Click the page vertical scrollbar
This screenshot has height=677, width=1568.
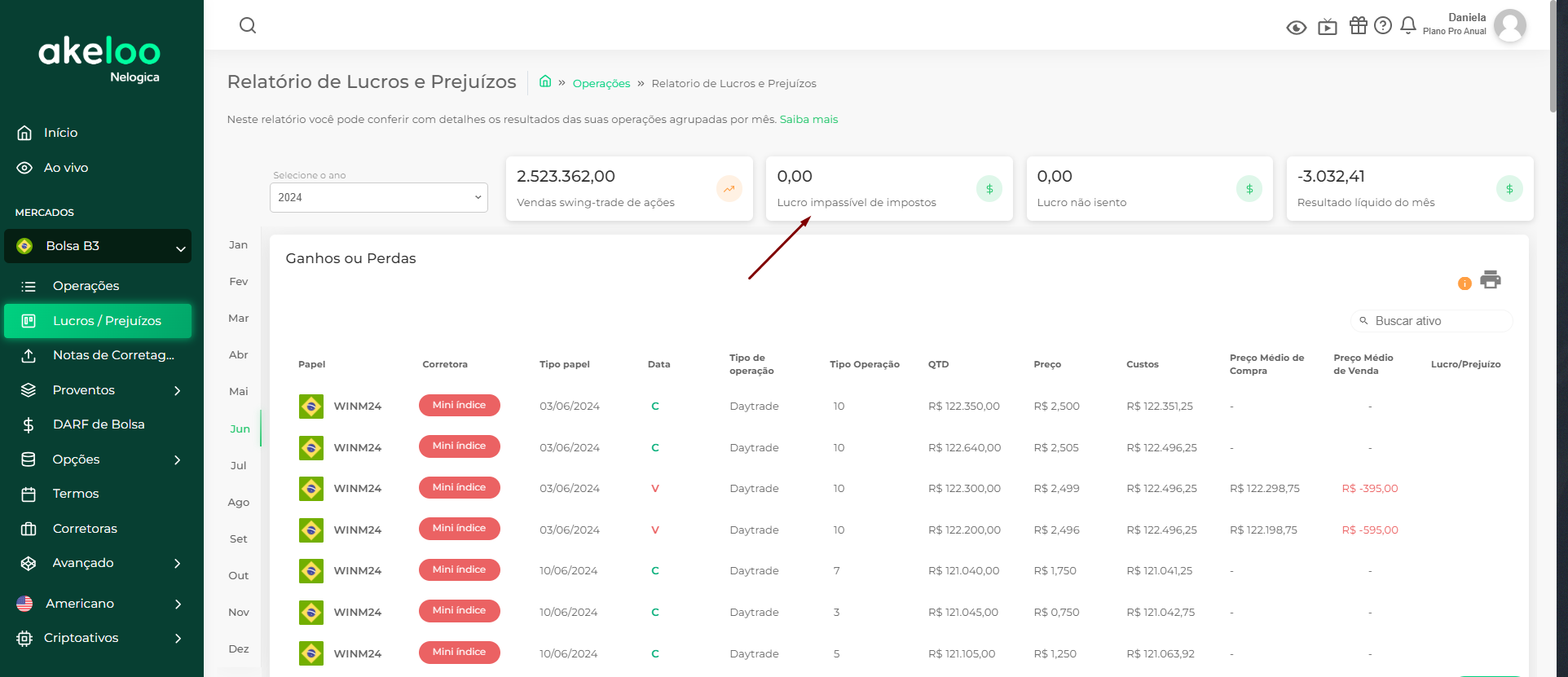pos(1553,57)
